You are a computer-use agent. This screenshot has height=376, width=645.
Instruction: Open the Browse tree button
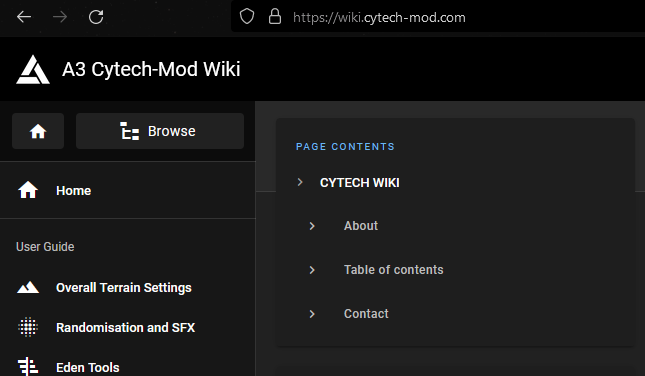click(x=160, y=131)
